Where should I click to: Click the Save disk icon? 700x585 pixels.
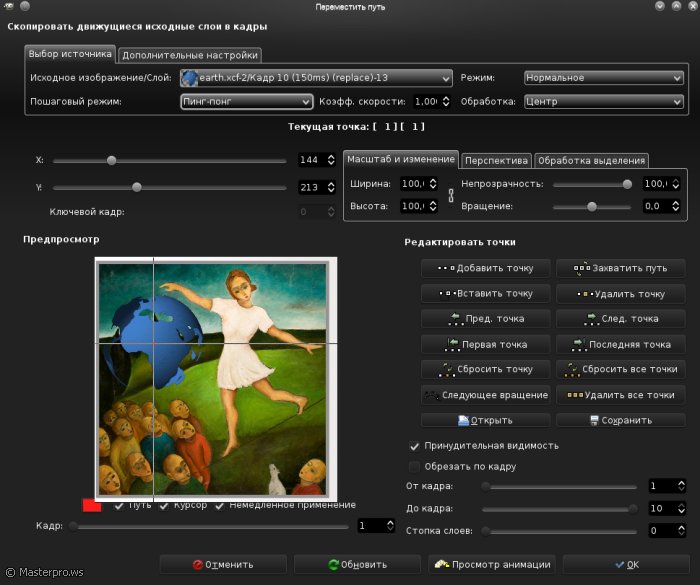click(594, 420)
